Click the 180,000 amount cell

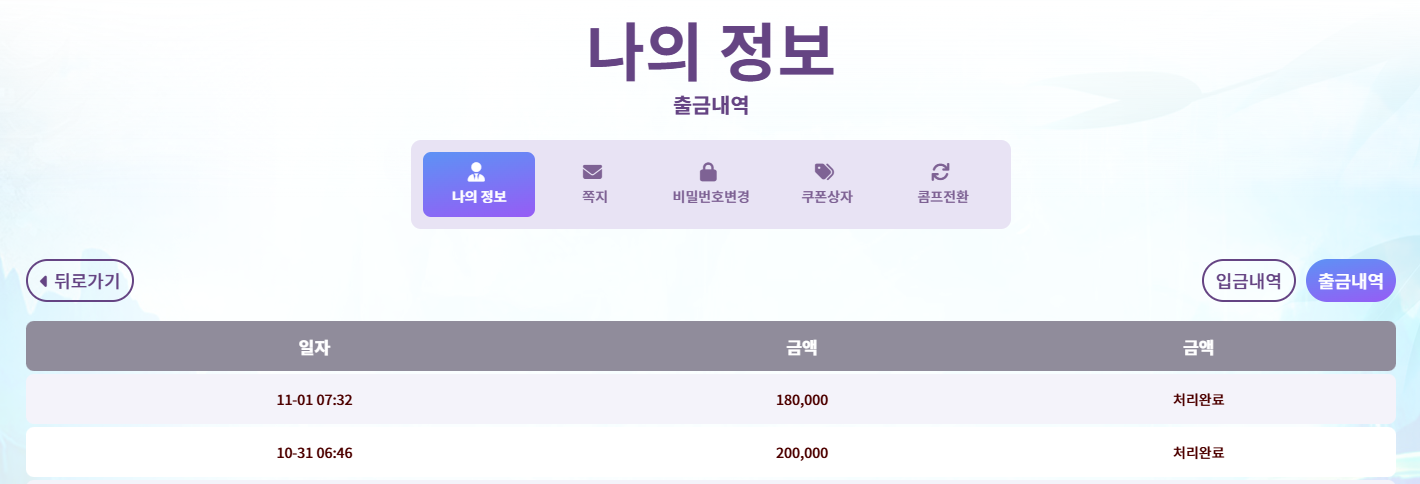(801, 400)
